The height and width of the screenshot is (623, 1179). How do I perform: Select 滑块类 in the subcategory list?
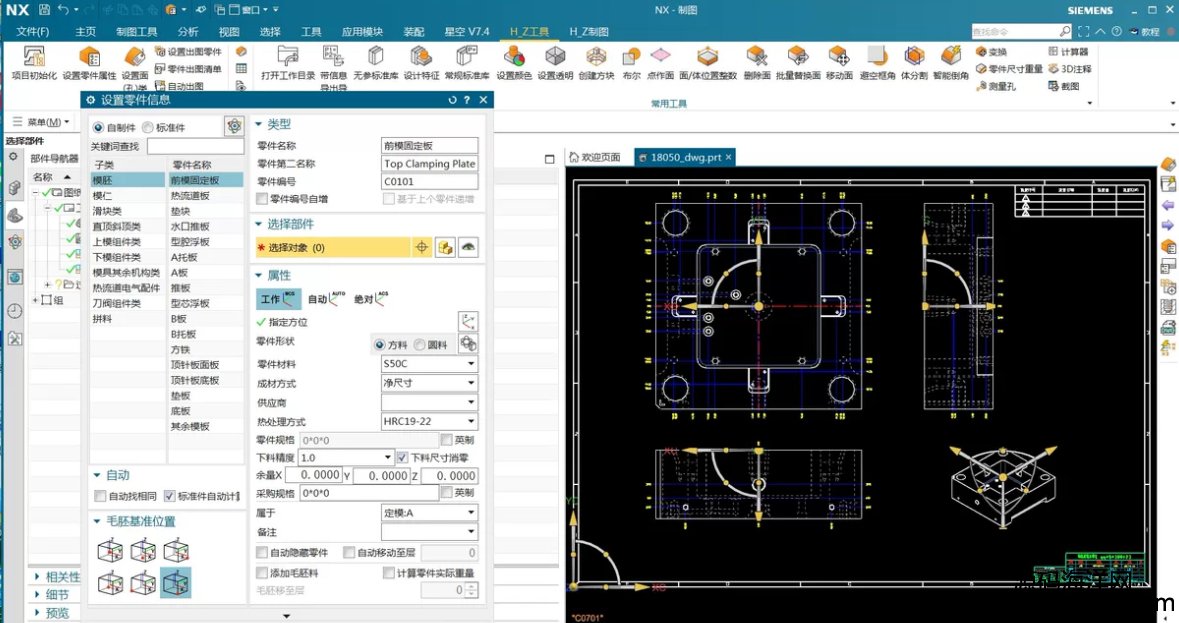pyautogui.click(x=128, y=211)
